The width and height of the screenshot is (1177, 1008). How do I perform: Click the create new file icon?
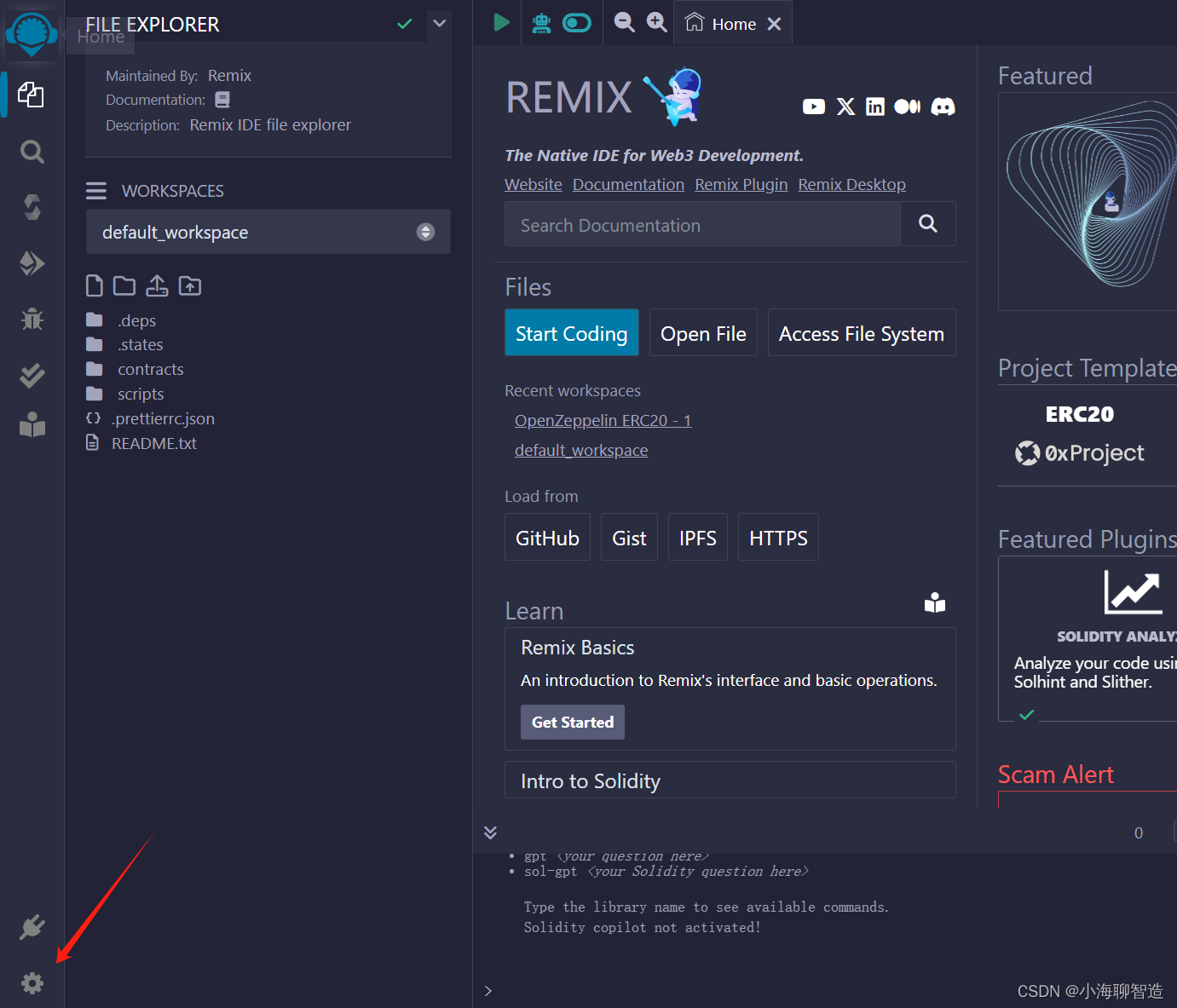pos(95,285)
